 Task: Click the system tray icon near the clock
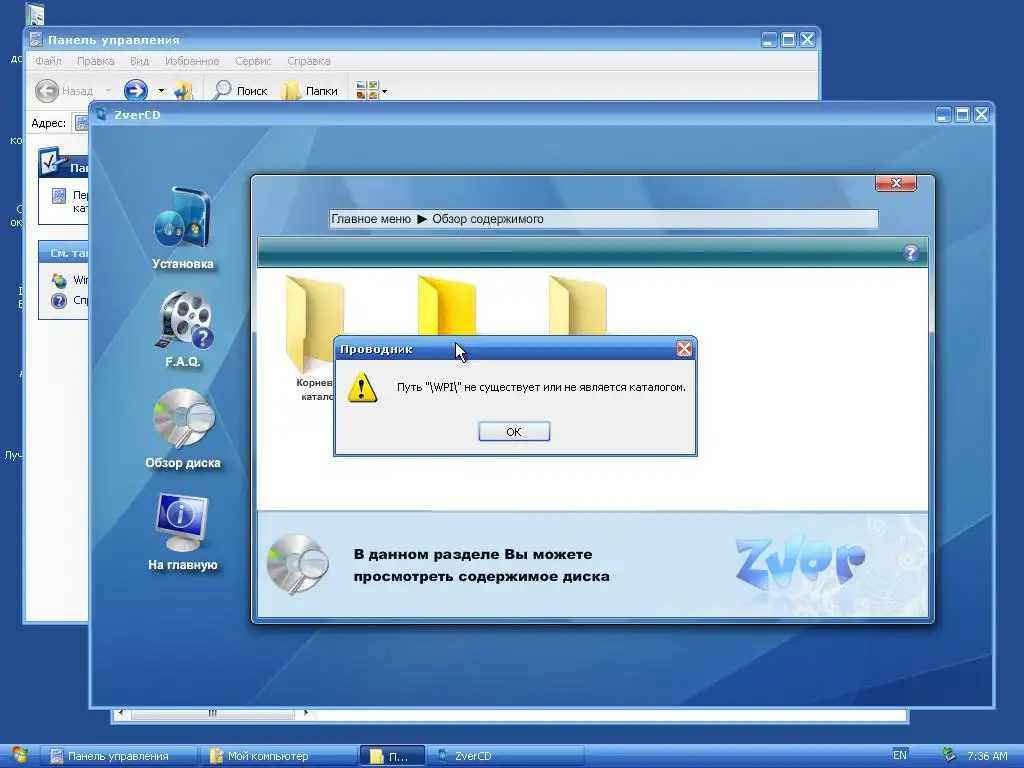[x=949, y=755]
